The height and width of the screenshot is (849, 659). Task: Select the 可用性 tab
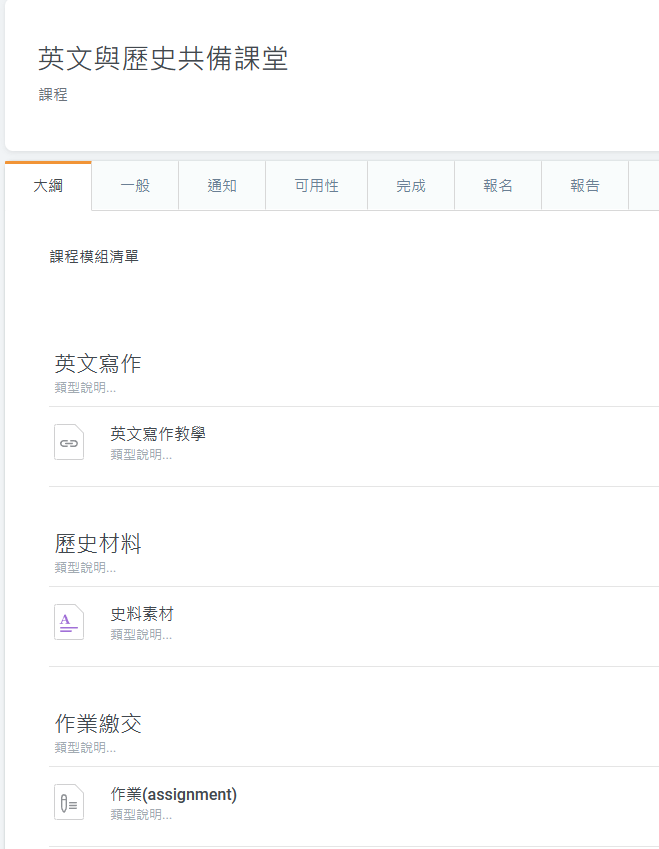point(316,186)
